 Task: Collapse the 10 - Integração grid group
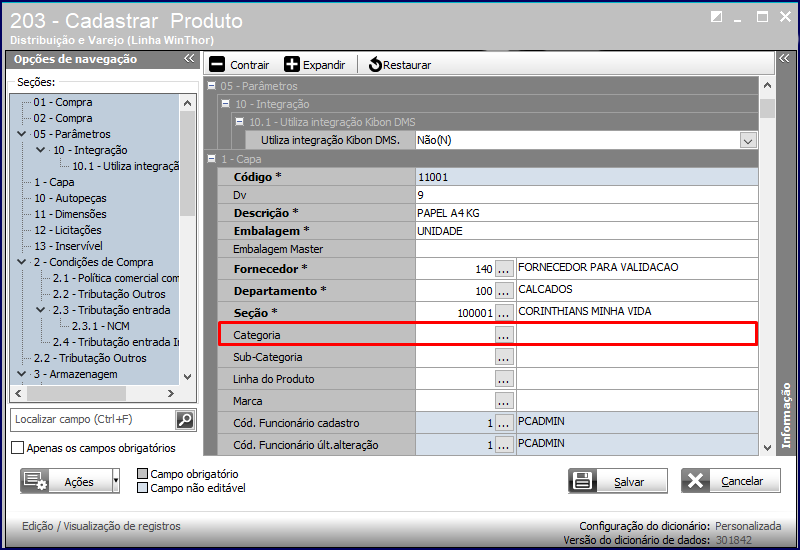226,104
